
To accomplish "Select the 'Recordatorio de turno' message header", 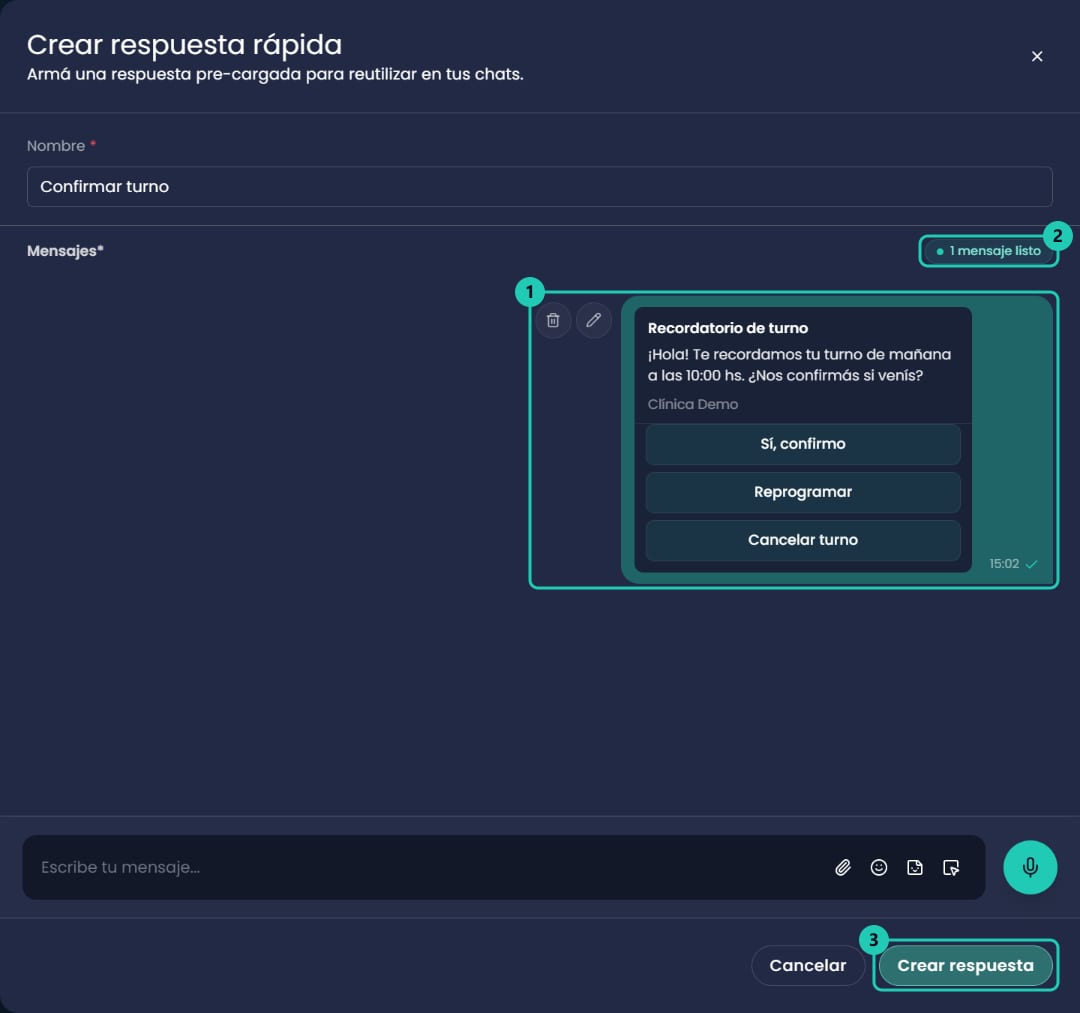I will coord(728,328).
